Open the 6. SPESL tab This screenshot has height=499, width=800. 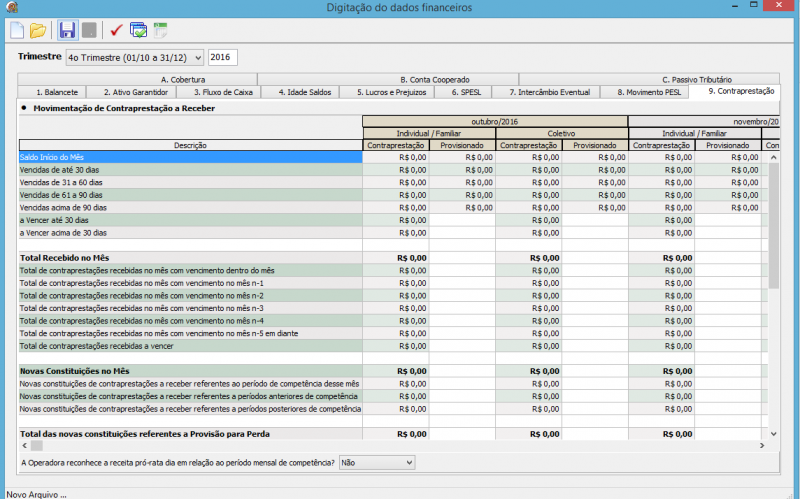pos(463,92)
